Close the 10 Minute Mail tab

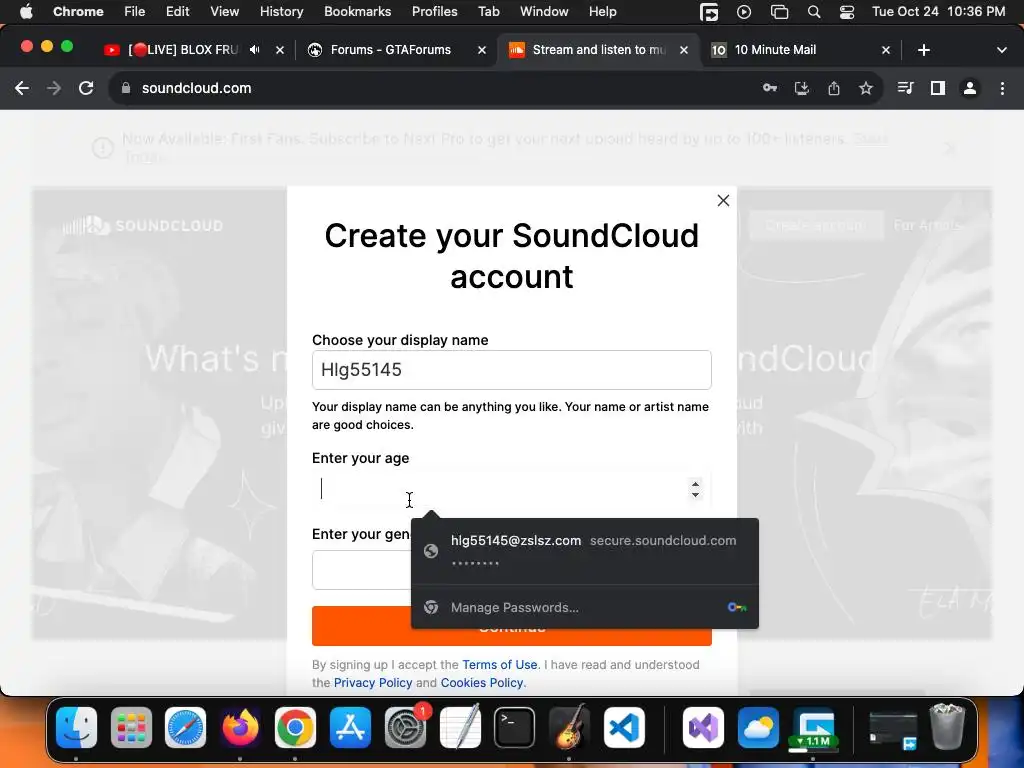[x=886, y=50]
